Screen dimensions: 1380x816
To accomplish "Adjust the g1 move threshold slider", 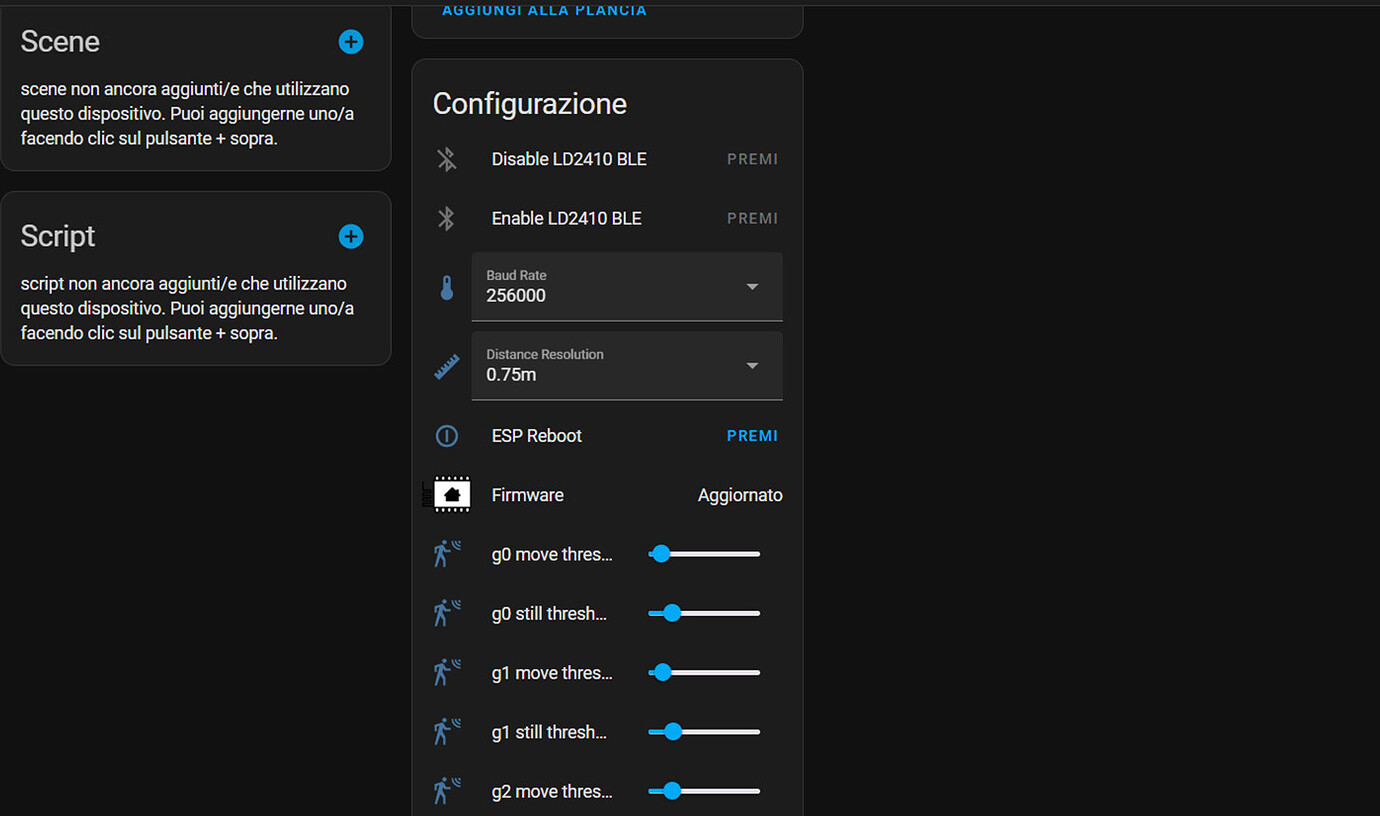I will tap(704, 673).
